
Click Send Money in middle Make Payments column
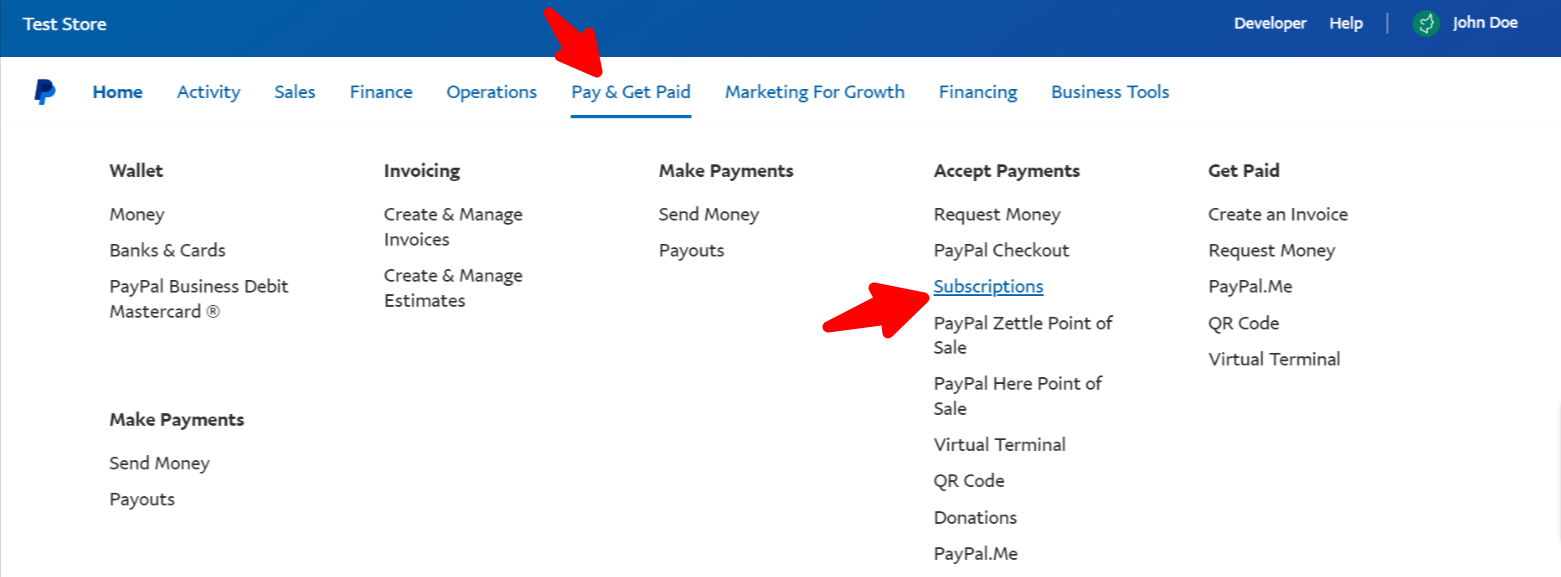[x=709, y=215]
